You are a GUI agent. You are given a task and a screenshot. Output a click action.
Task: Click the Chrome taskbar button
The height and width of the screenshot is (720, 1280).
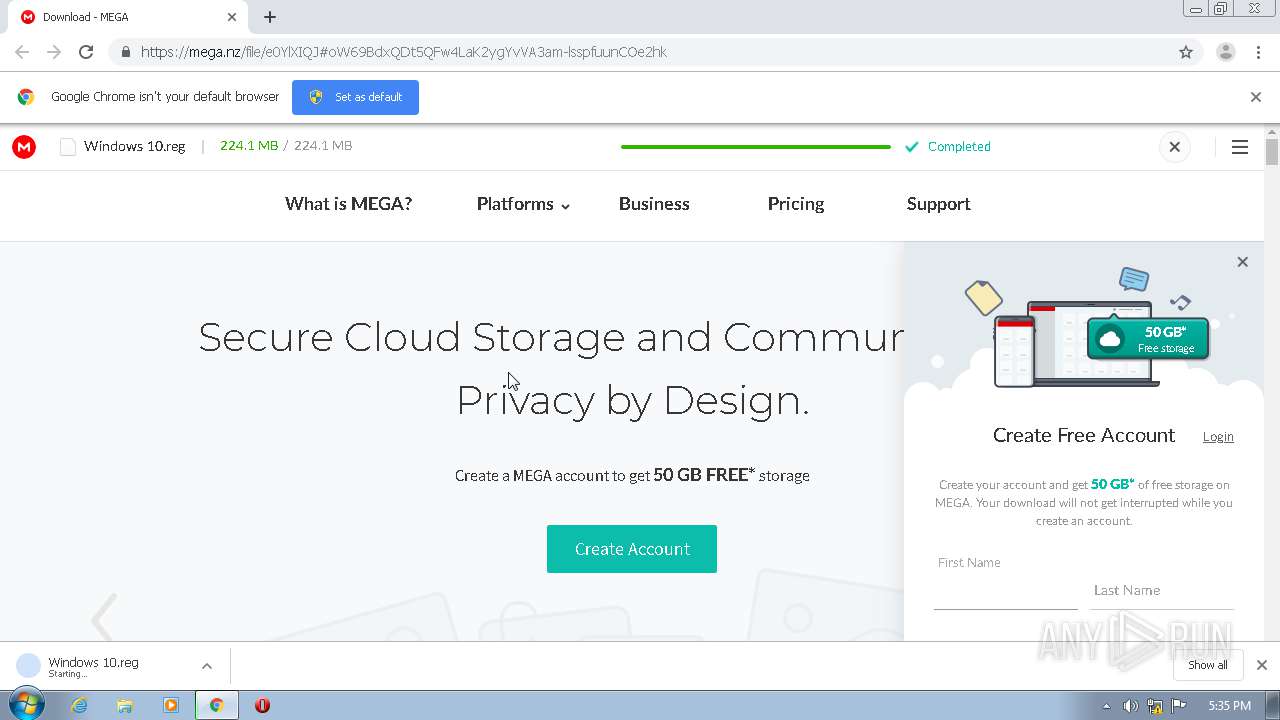click(x=216, y=705)
